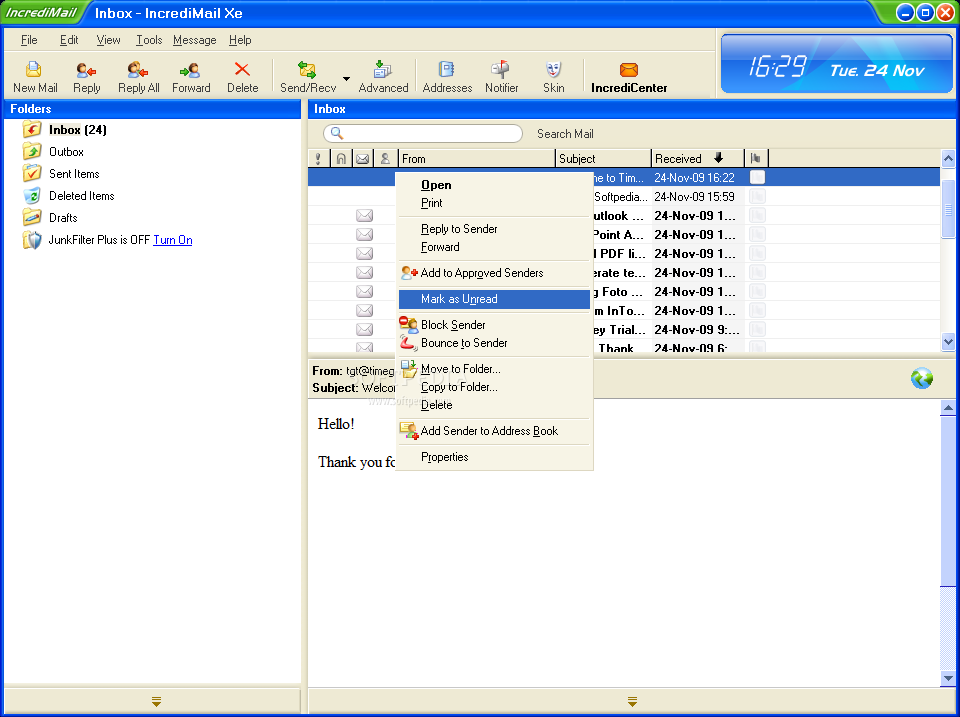Choose Reply to Sender in context menu
Viewport: 960px width, 717px height.
coord(494,229)
